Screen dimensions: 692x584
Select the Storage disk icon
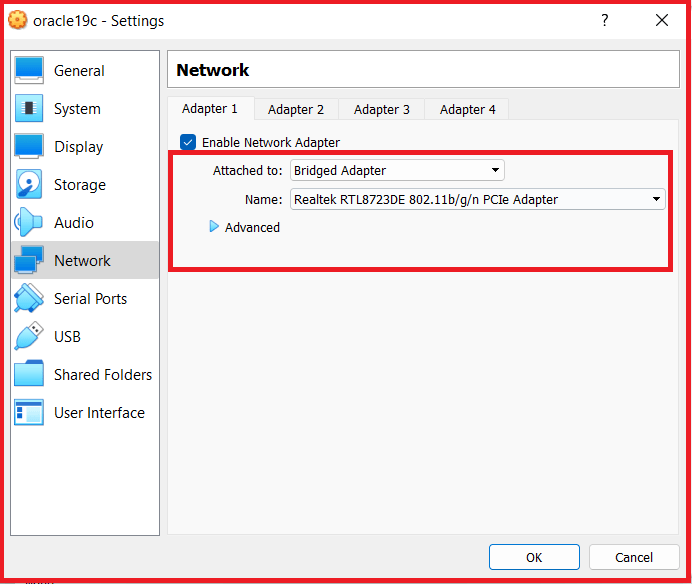[x=29, y=184]
